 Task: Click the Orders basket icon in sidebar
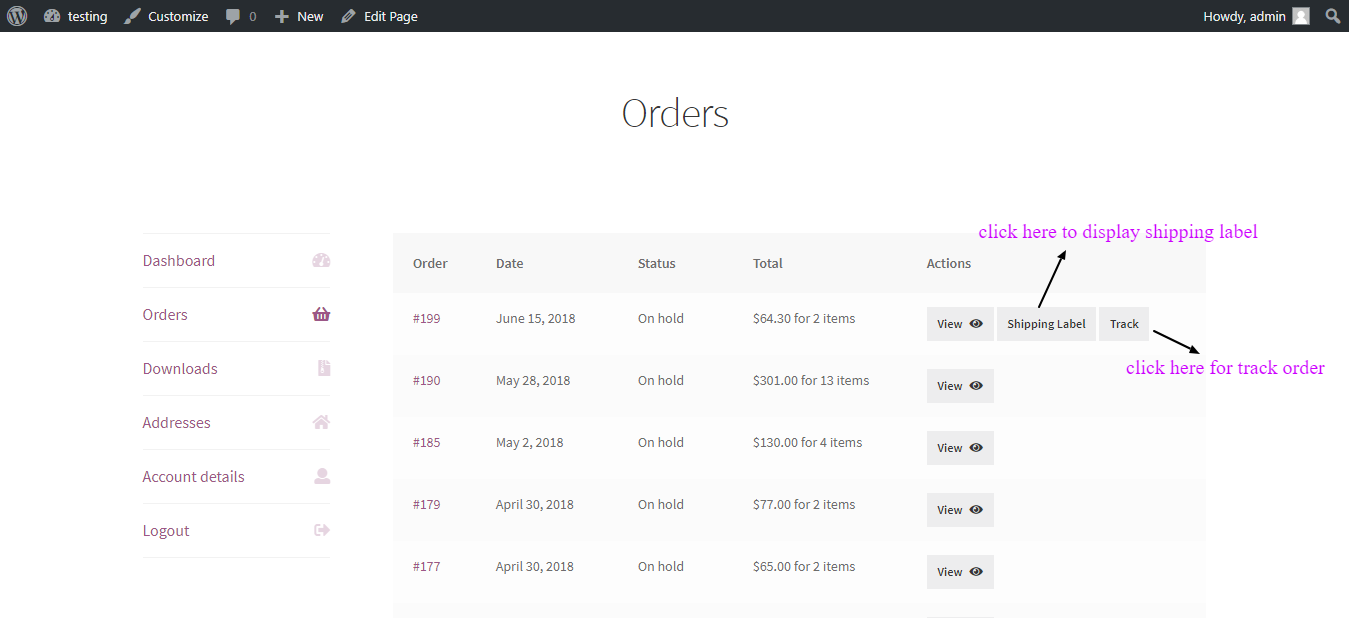coord(321,315)
